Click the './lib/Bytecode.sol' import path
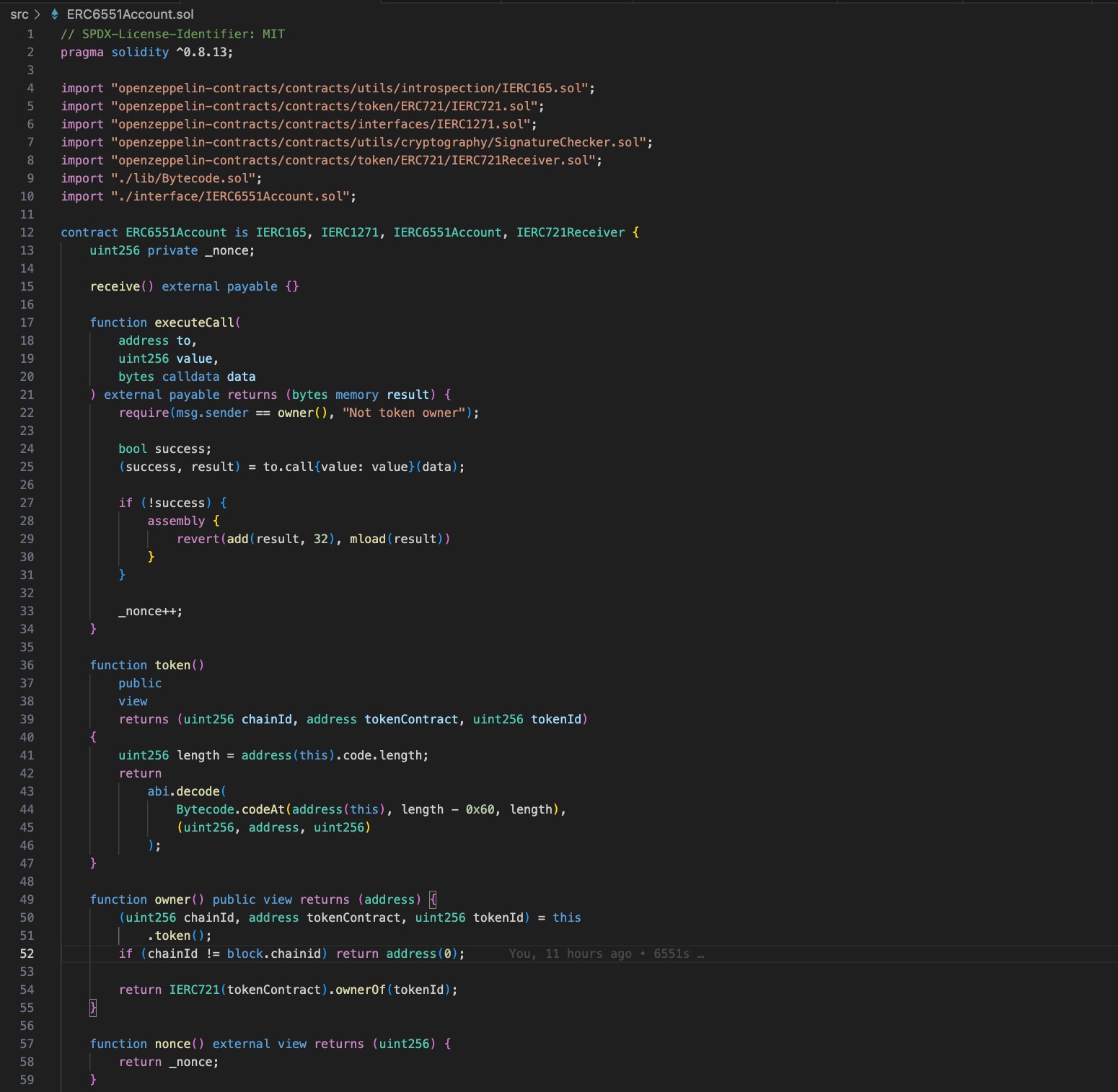1118x1092 pixels. coord(183,178)
